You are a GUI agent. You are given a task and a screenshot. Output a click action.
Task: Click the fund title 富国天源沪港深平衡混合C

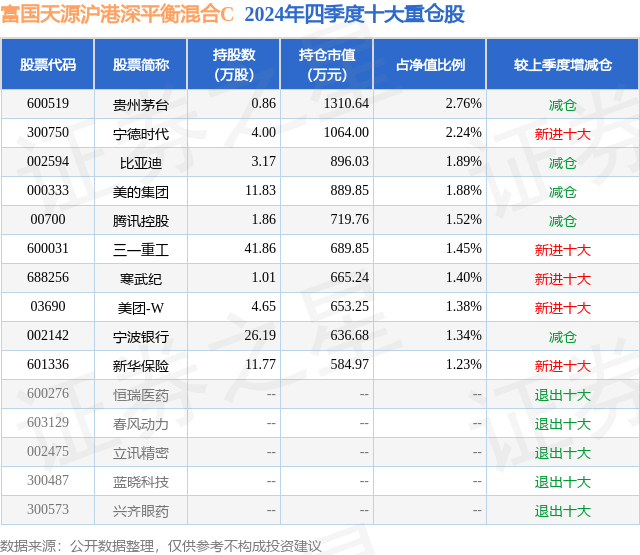click(117, 14)
